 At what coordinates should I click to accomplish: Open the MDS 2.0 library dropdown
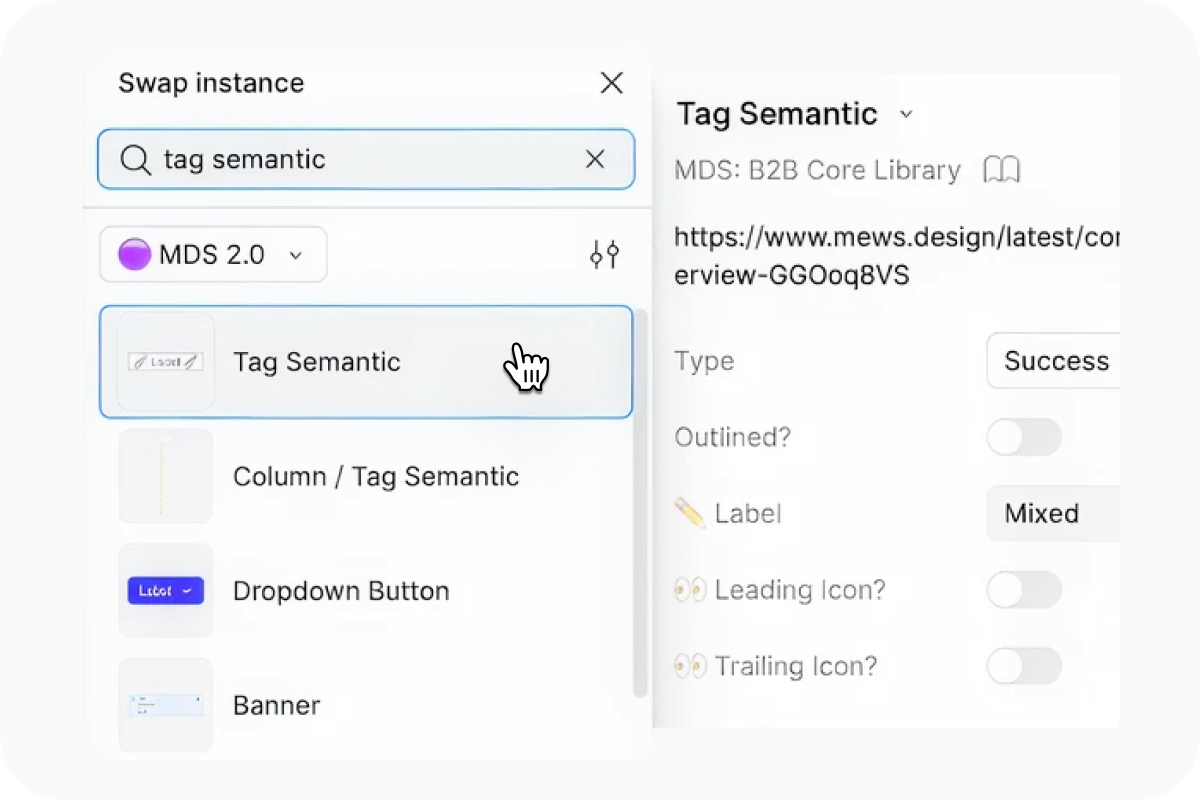(213, 255)
